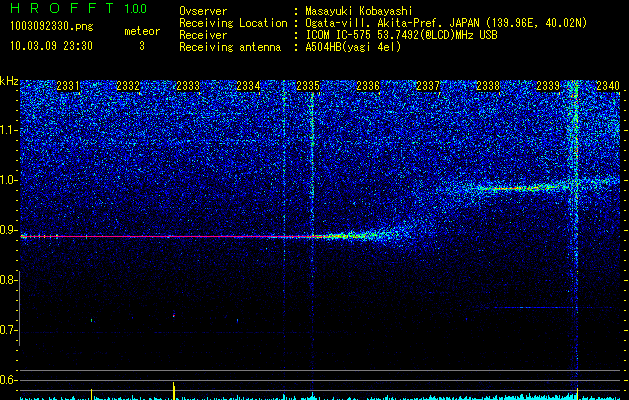The width and height of the screenshot is (629, 400).
Task: Click the meteor count value 3
Action: (142, 46)
